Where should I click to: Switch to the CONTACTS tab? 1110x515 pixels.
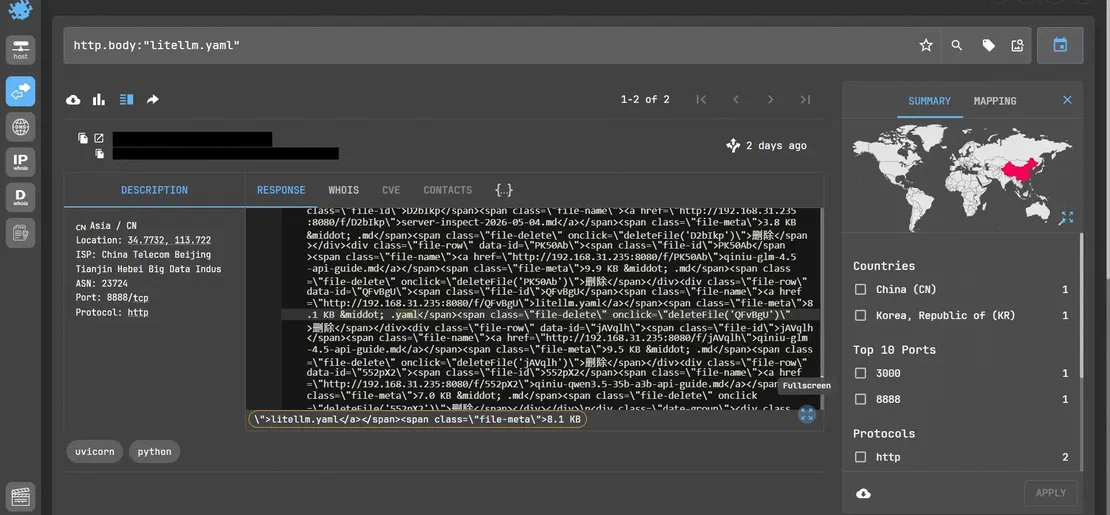(x=447, y=190)
